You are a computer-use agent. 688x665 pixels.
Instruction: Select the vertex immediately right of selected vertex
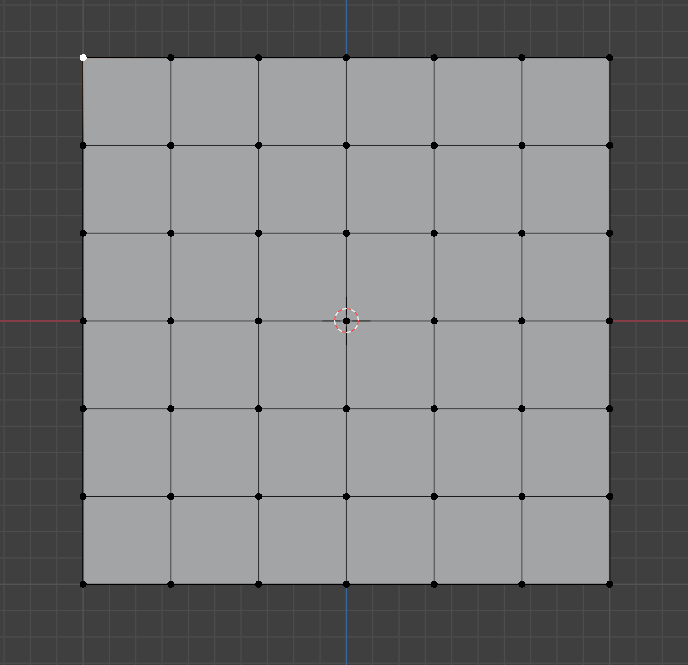(x=171, y=58)
